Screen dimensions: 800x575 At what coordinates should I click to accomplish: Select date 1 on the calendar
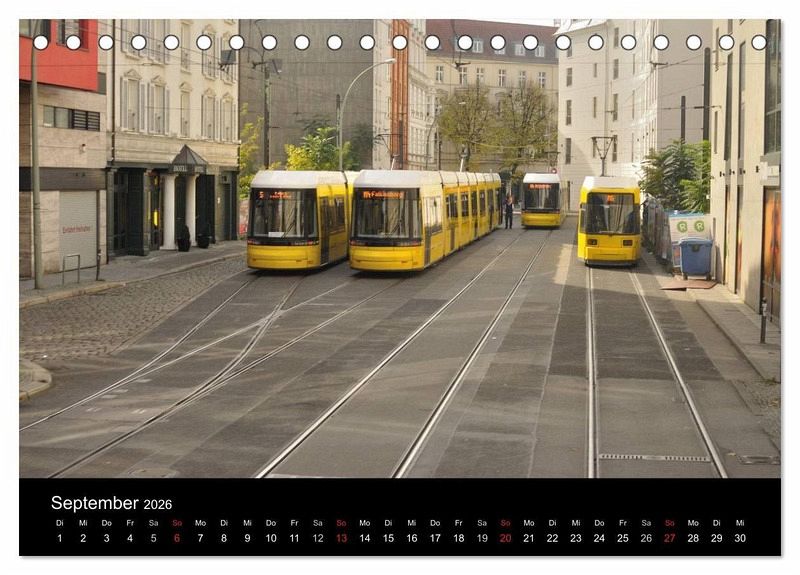click(59, 538)
